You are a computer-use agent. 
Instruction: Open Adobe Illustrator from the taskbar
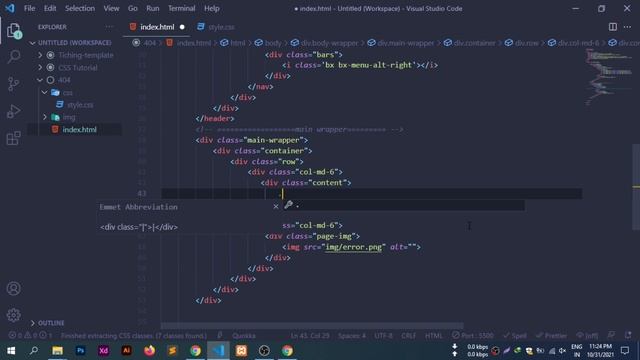pyautogui.click(x=127, y=351)
